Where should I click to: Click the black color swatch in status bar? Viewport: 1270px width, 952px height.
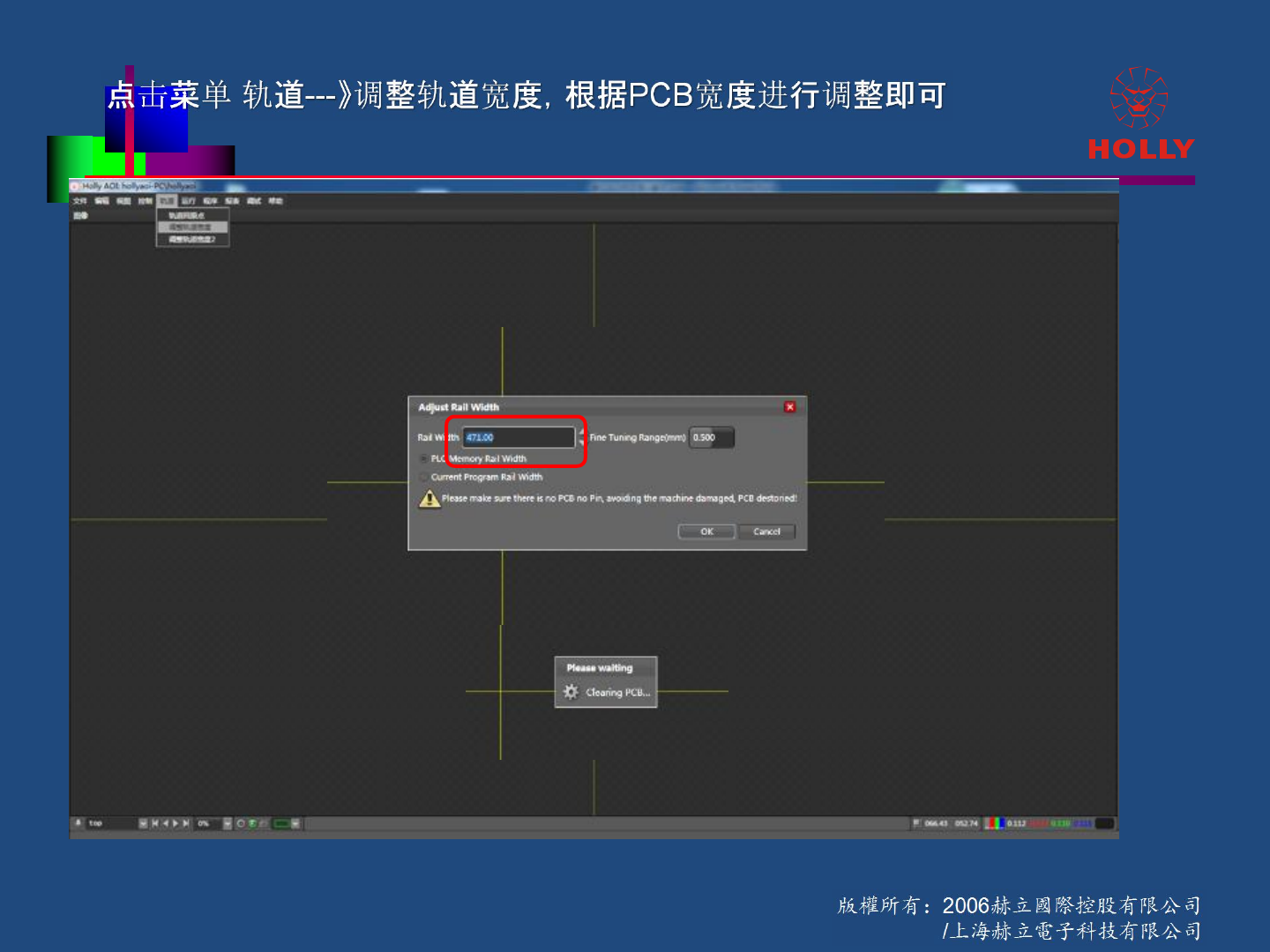tap(1104, 823)
